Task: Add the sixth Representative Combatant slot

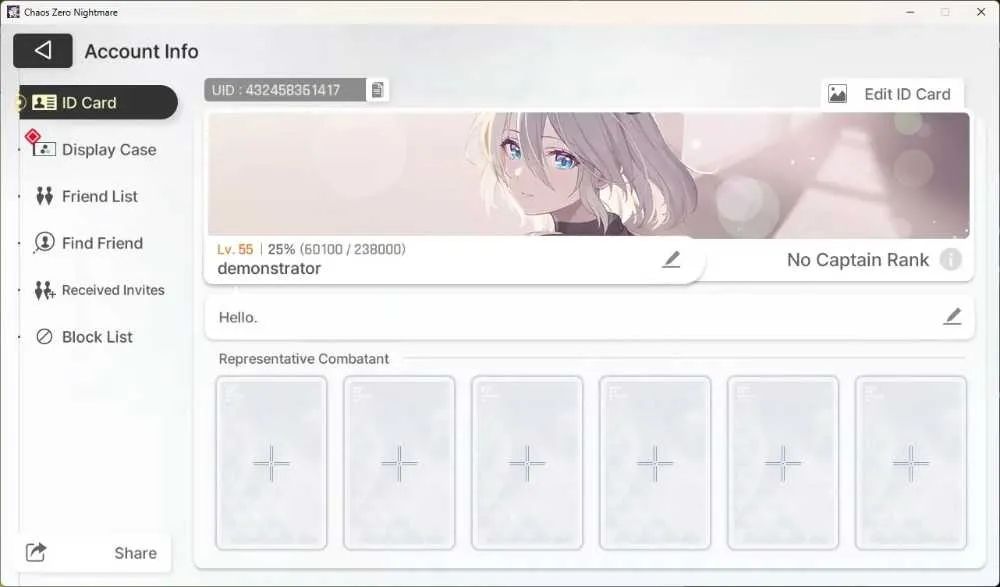Action: pos(911,463)
